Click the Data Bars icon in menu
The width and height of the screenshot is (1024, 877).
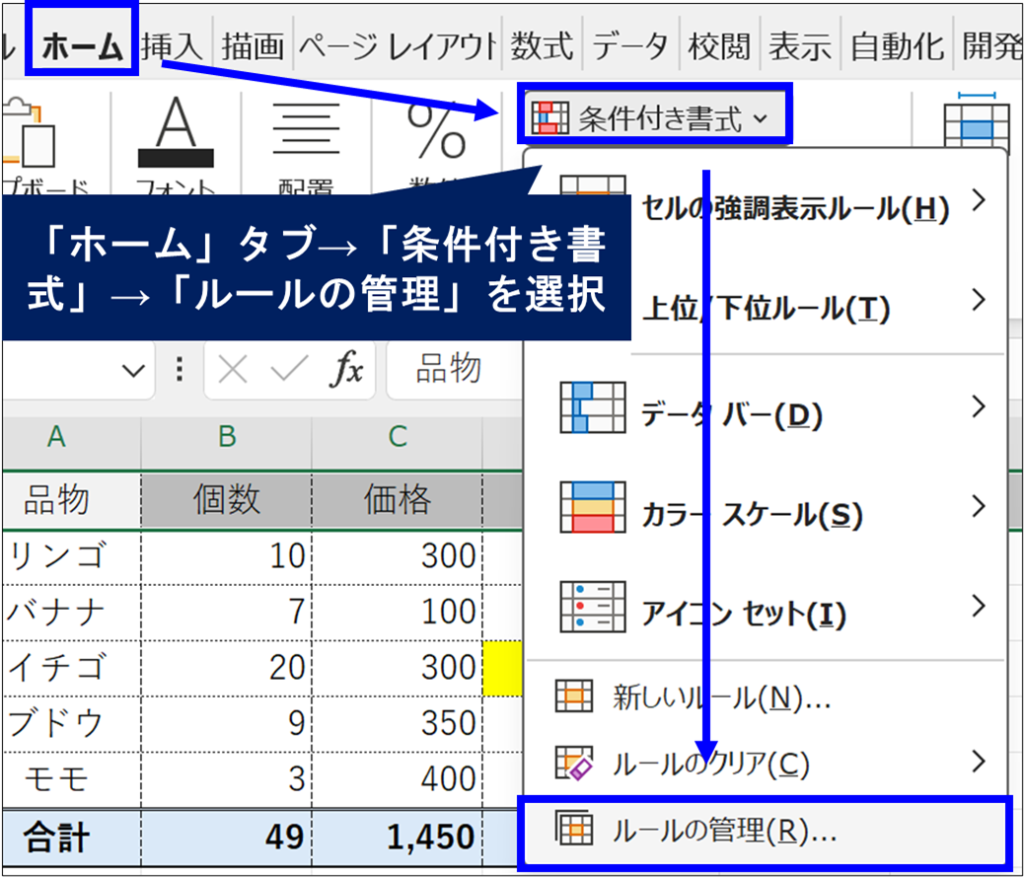click(592, 407)
